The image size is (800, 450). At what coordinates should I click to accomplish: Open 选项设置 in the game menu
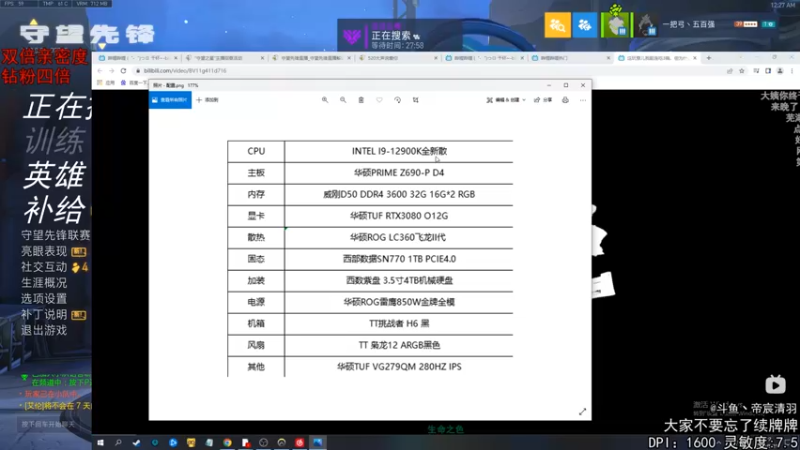pos(44,298)
